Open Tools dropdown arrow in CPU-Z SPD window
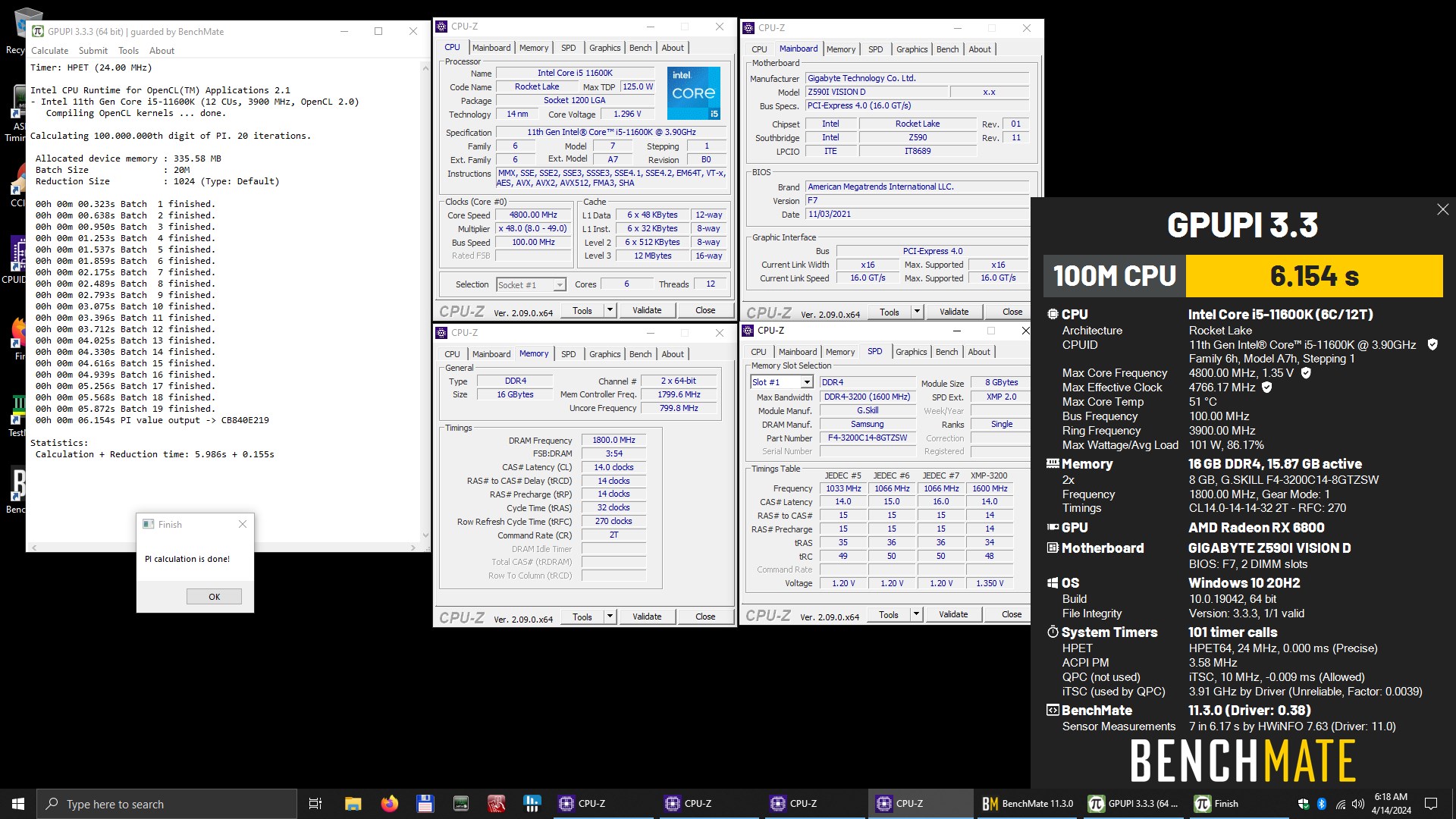 (x=916, y=614)
